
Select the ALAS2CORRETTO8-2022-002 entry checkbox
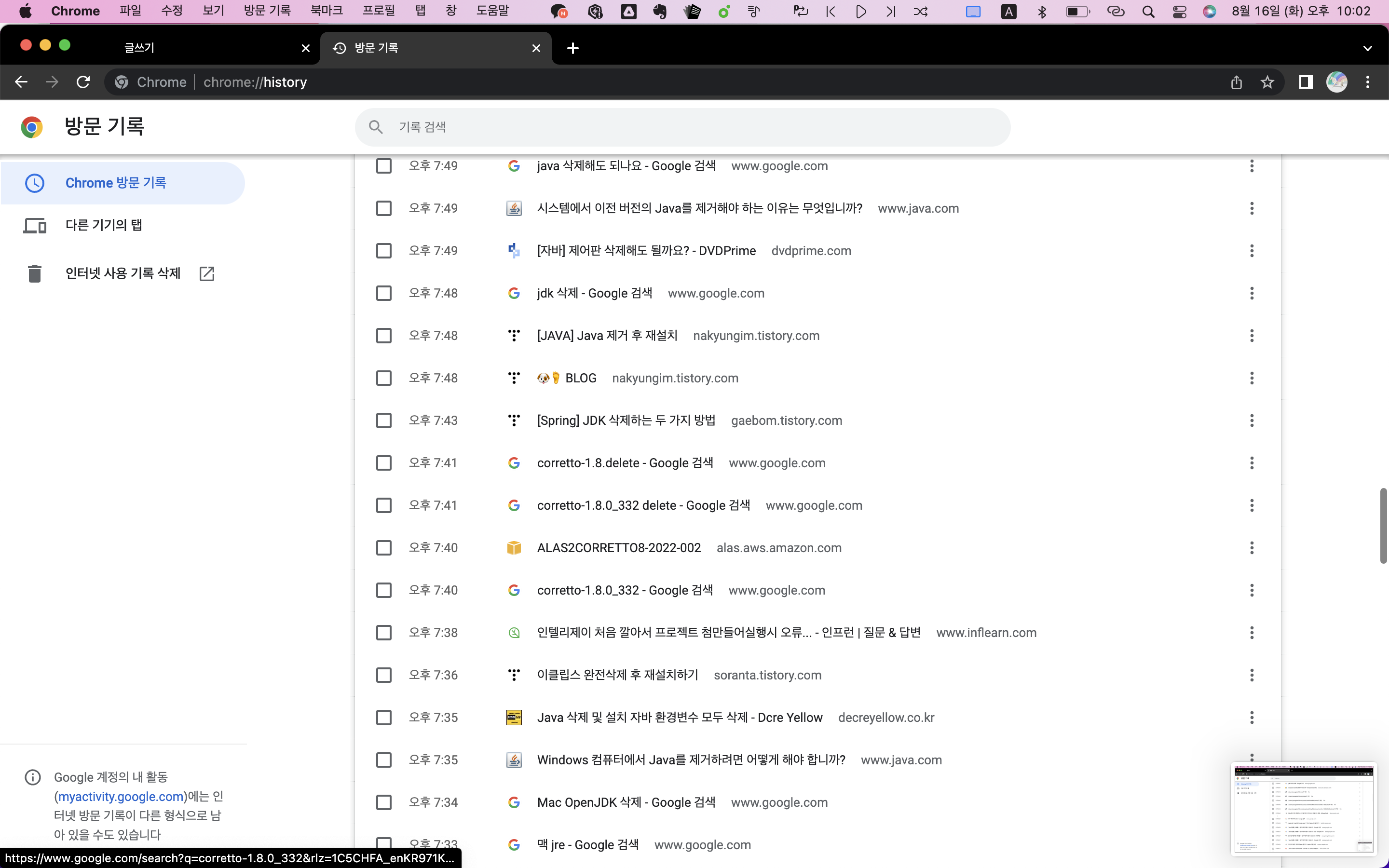(x=383, y=548)
